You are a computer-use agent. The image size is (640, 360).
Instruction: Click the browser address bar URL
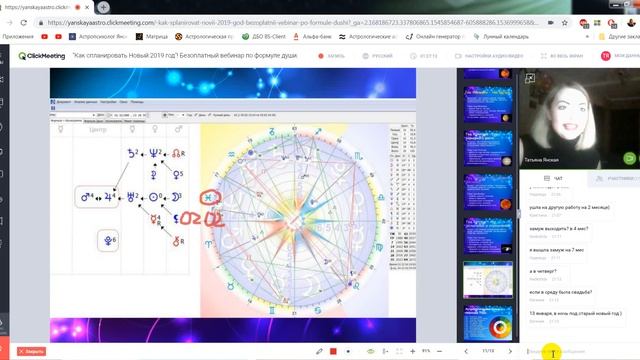point(292,23)
